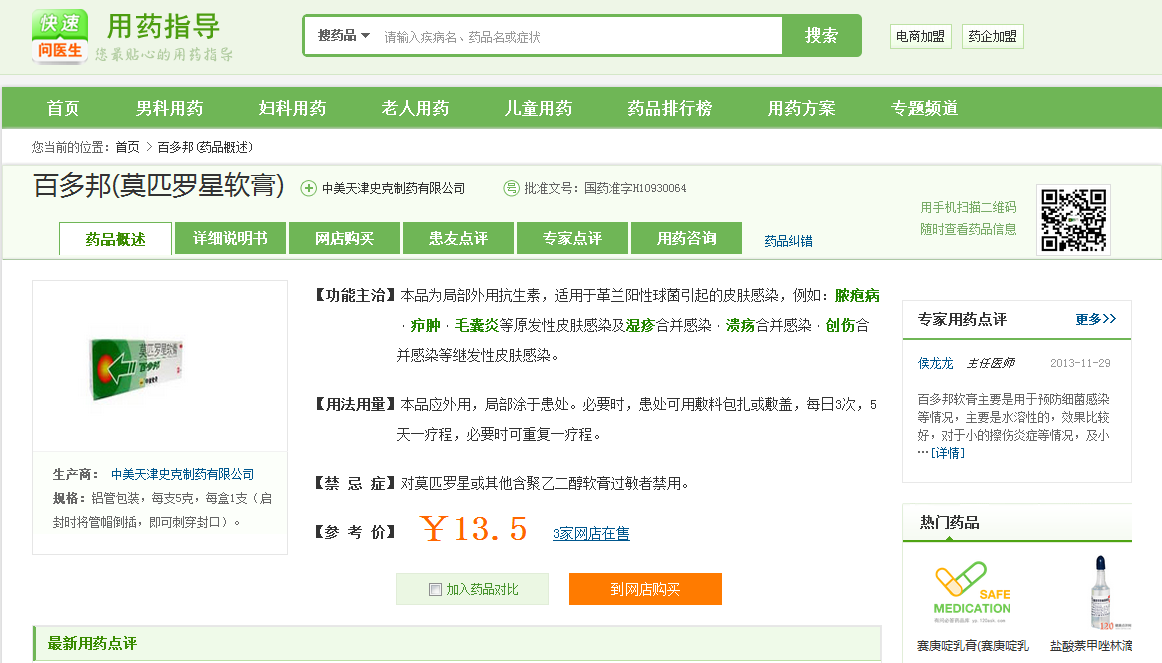Open the 药企加盟 link

(x=992, y=36)
